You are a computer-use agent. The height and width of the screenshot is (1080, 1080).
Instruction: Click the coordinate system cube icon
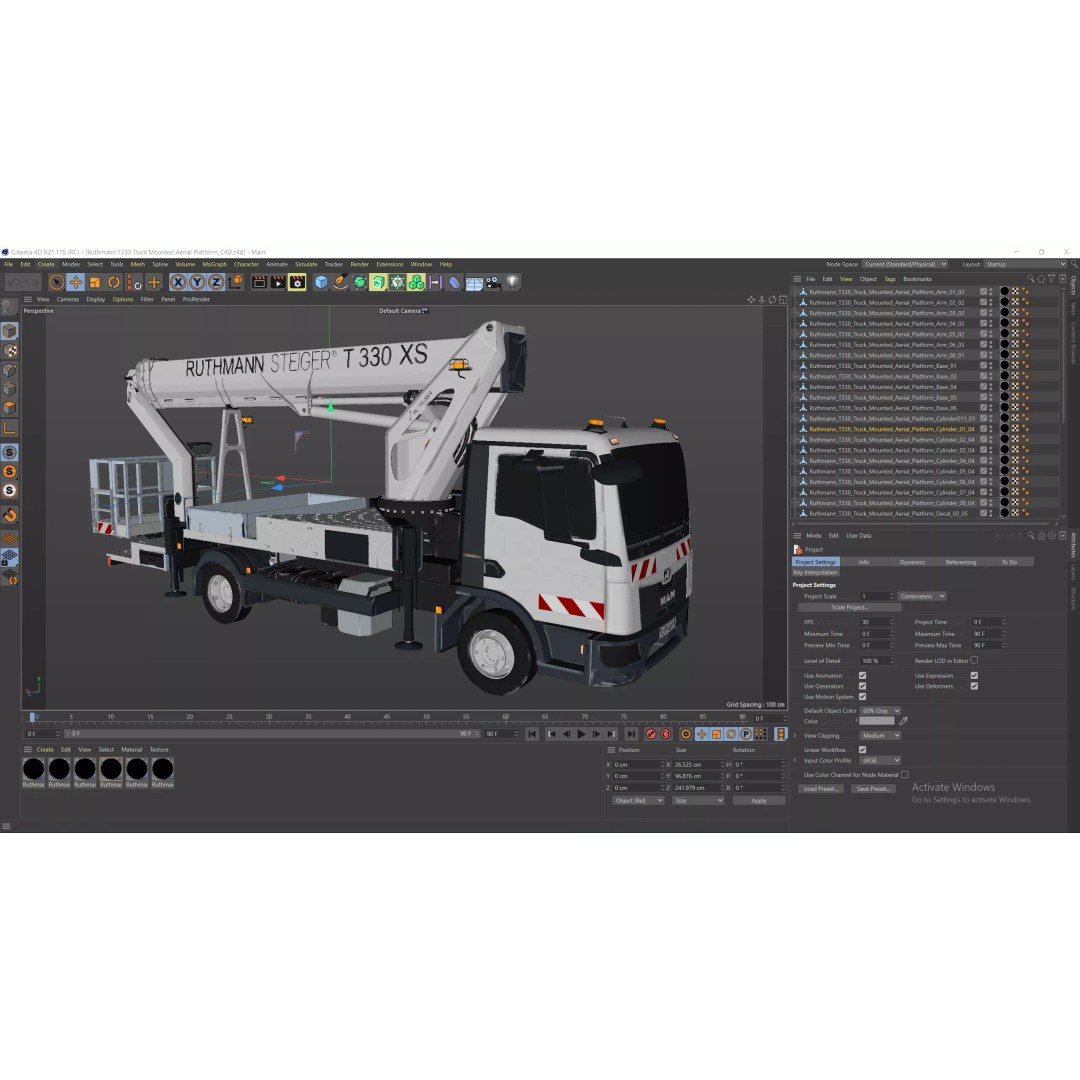point(236,282)
